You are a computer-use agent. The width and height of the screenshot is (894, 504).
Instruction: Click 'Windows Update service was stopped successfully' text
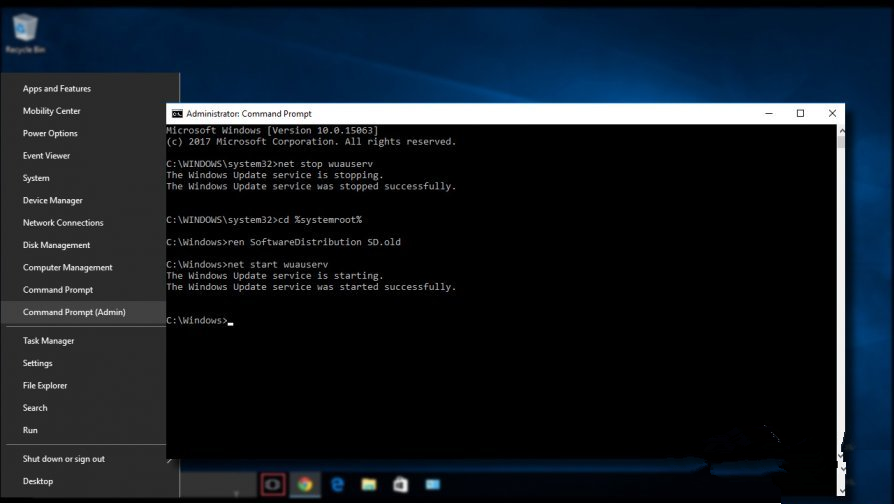[311, 186]
